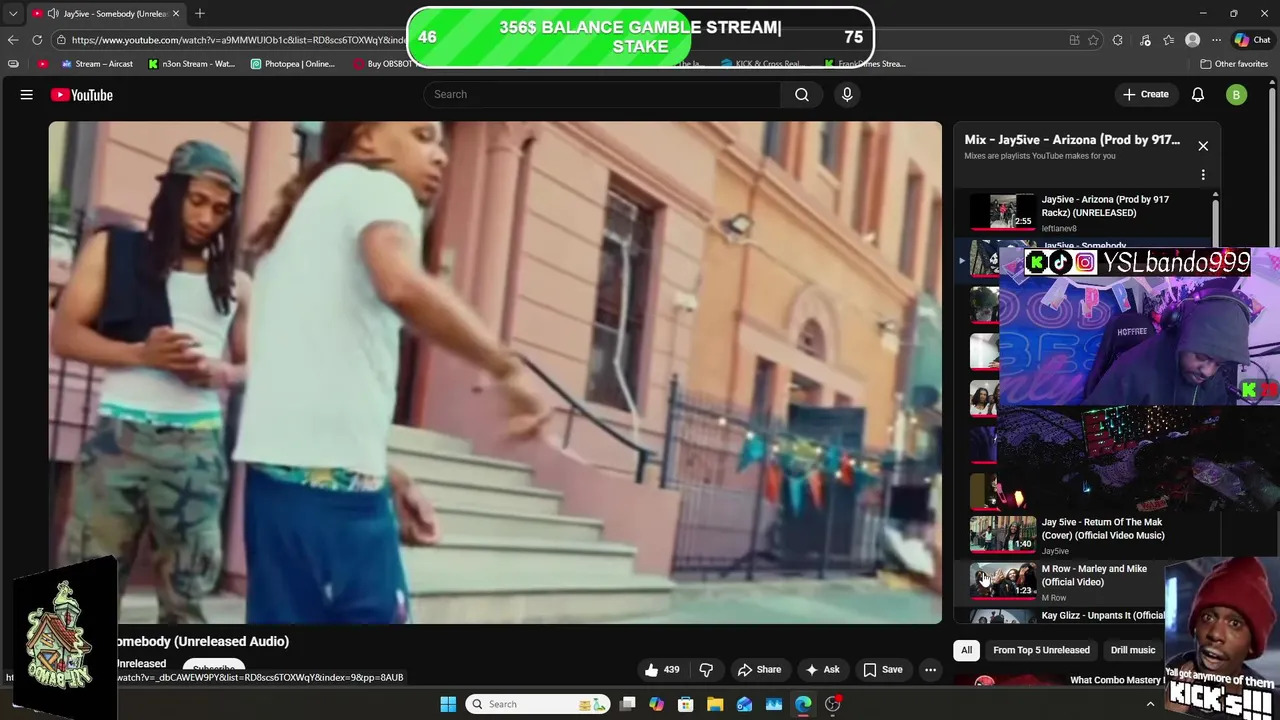Click the main video player to pause

pos(495,372)
